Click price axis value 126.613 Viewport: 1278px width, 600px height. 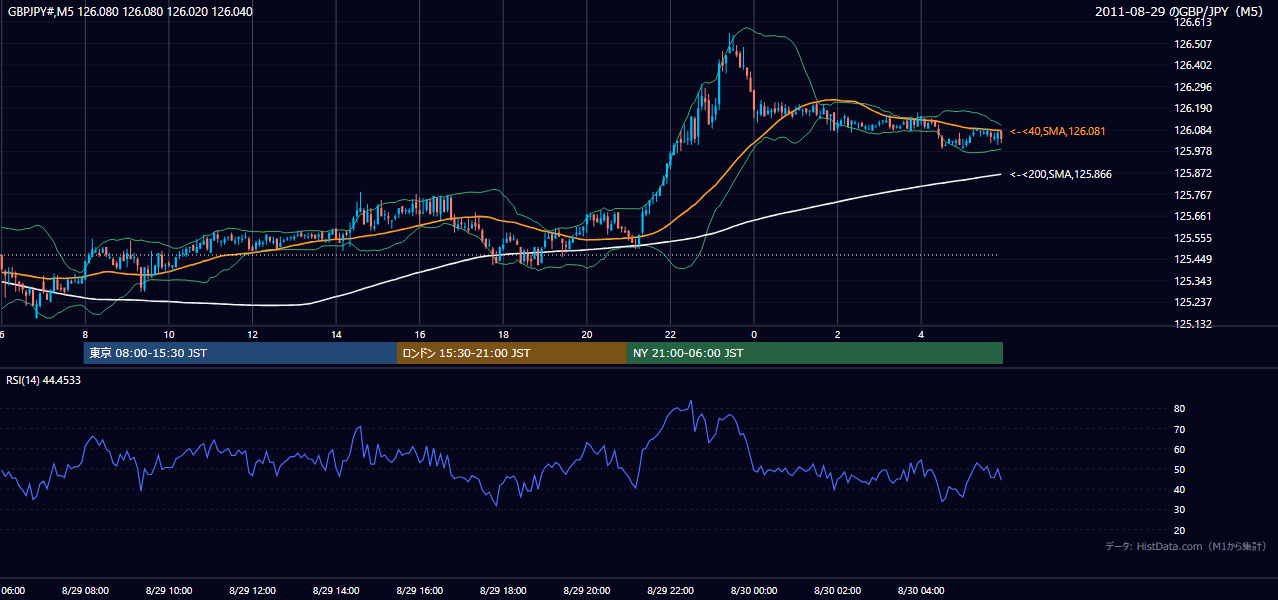tap(1193, 22)
